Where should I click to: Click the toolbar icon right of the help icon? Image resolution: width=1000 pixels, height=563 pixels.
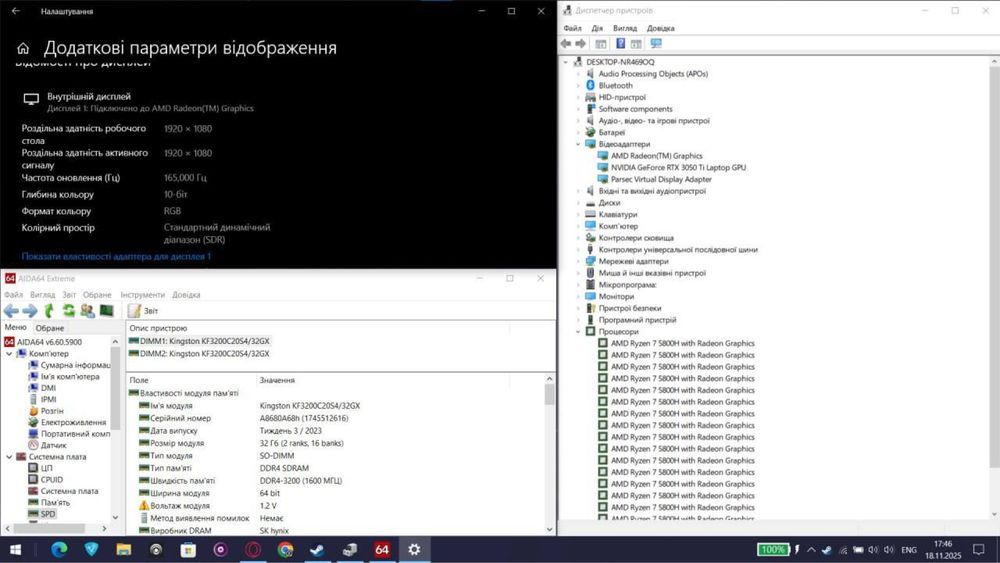[x=636, y=43]
